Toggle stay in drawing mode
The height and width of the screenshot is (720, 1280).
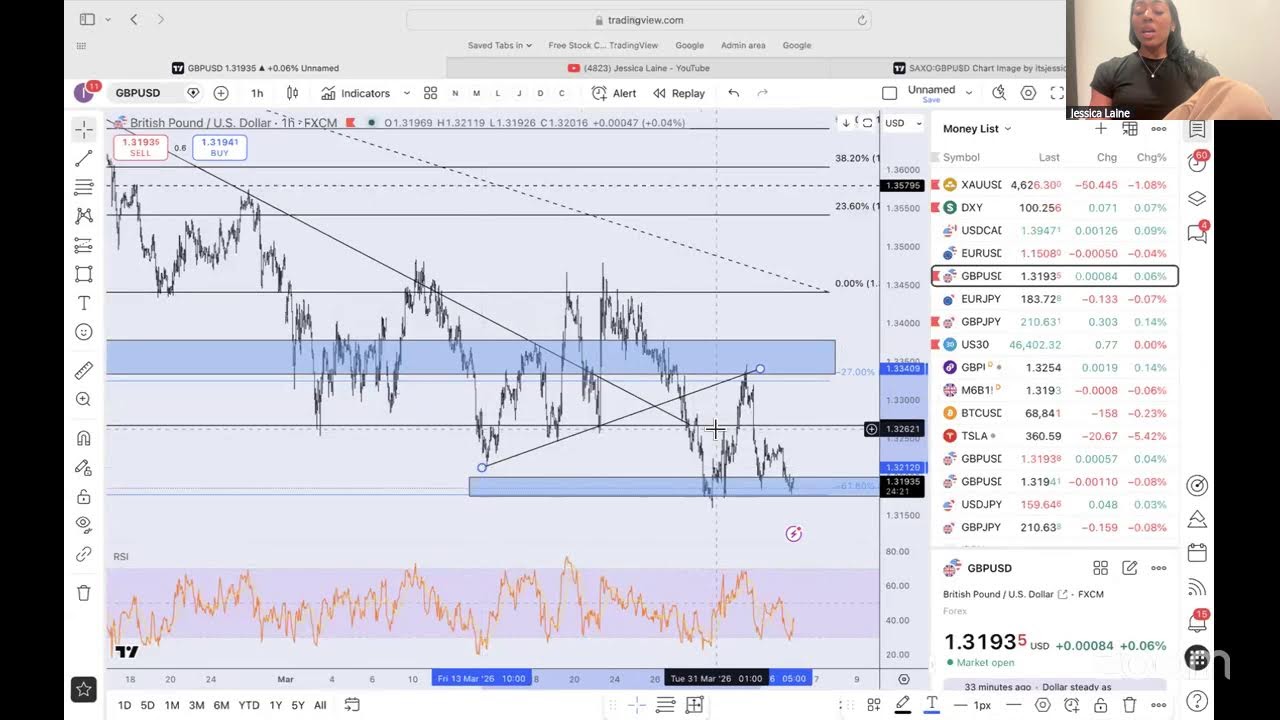click(x=84, y=467)
